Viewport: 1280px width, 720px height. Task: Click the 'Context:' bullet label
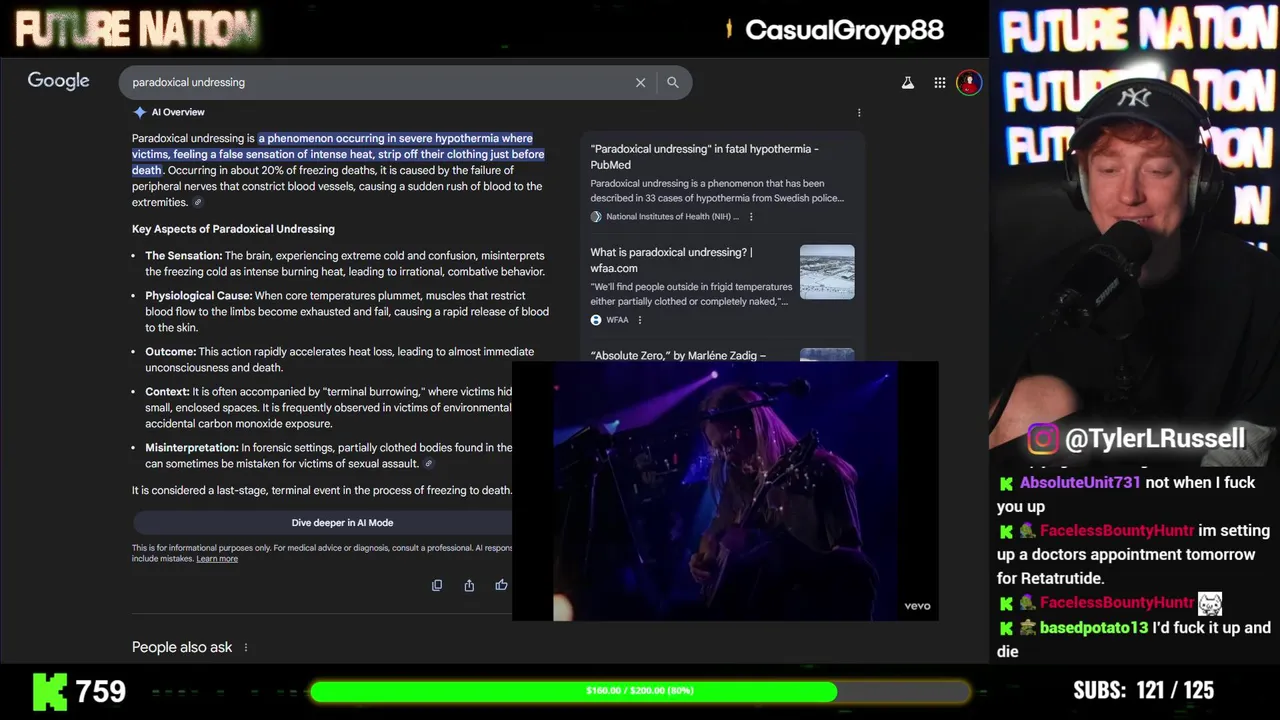[x=167, y=391]
